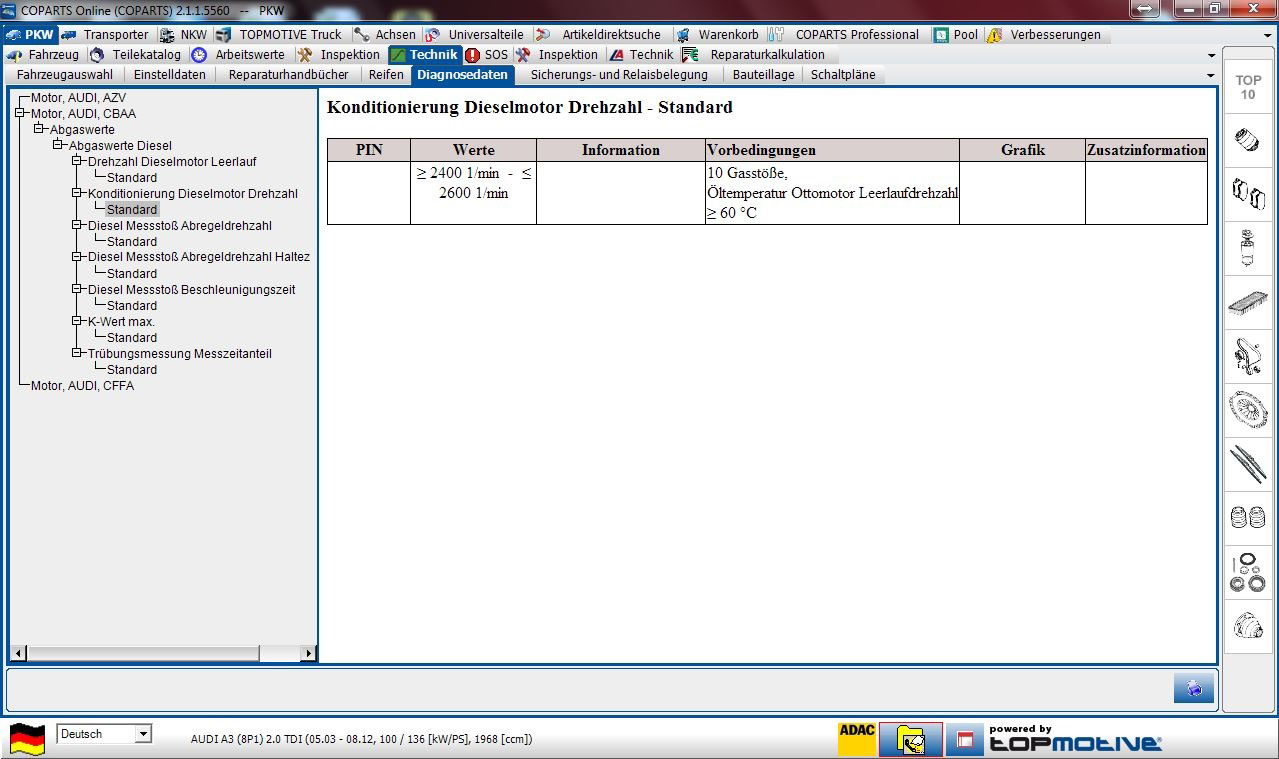Open the PKW section
1279x759 pixels.
pyautogui.click(x=30, y=35)
